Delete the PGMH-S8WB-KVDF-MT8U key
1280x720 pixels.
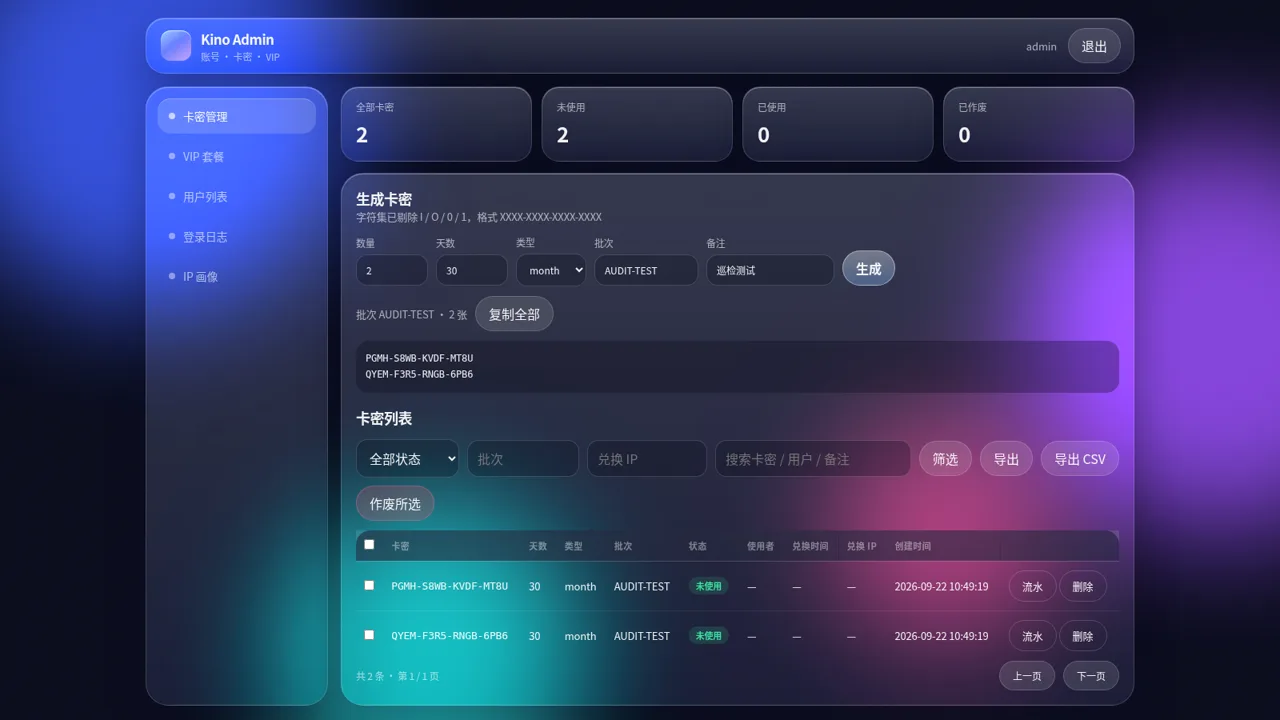coord(1083,586)
